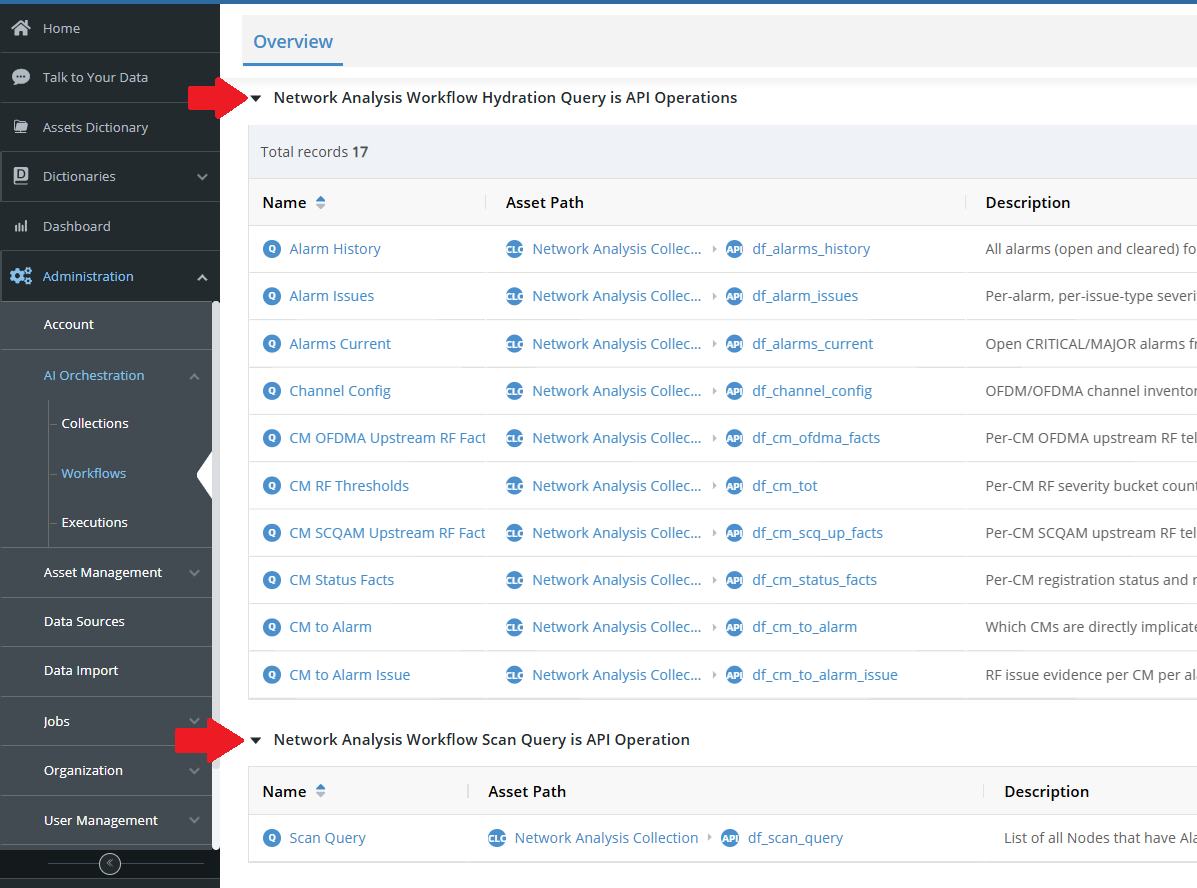The width and height of the screenshot is (1197, 888).
Task: Click the Assets Dictionary folder icon
Action: click(x=21, y=127)
